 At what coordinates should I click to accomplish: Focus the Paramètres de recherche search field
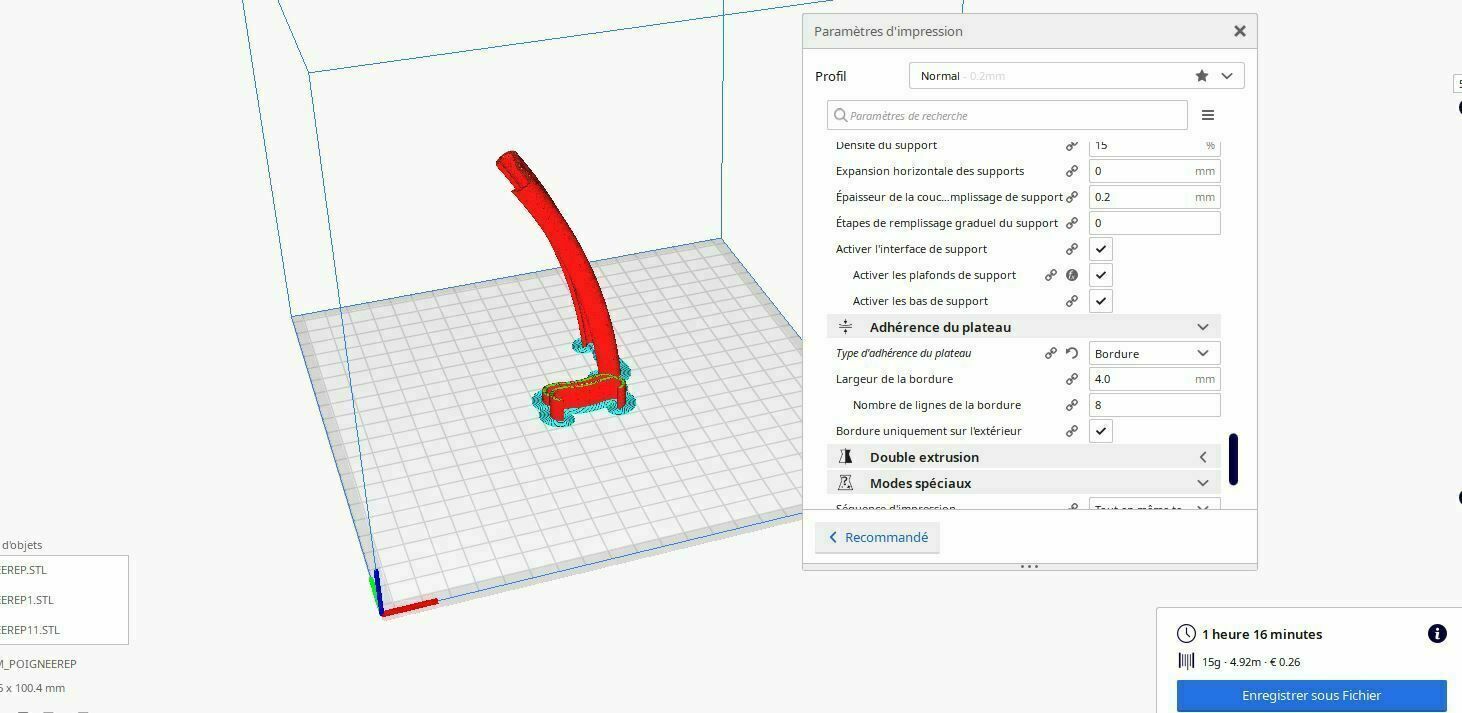click(x=1007, y=115)
